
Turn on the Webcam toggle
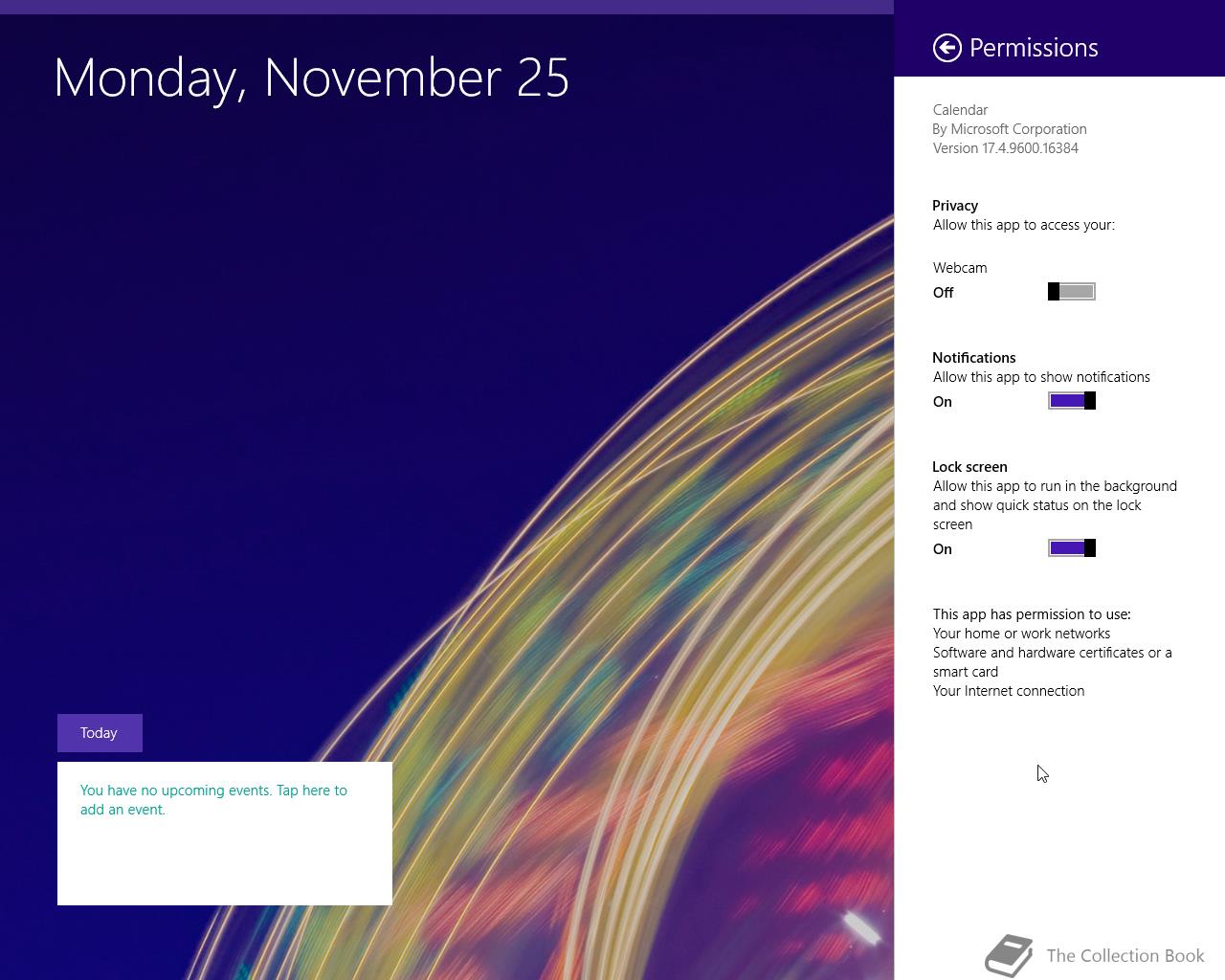1072,292
